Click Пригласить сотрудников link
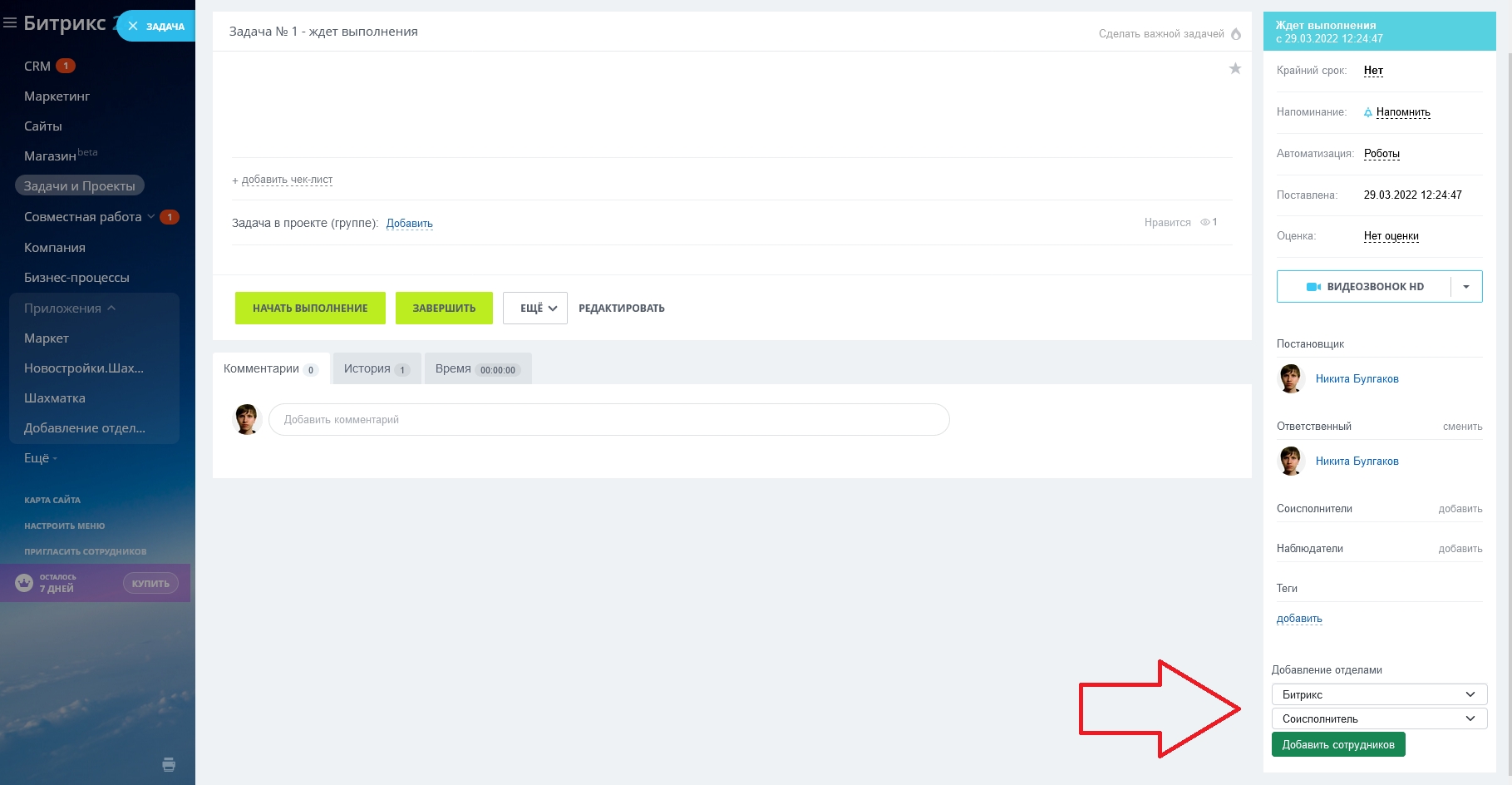This screenshot has width=1512, height=785. tap(86, 551)
